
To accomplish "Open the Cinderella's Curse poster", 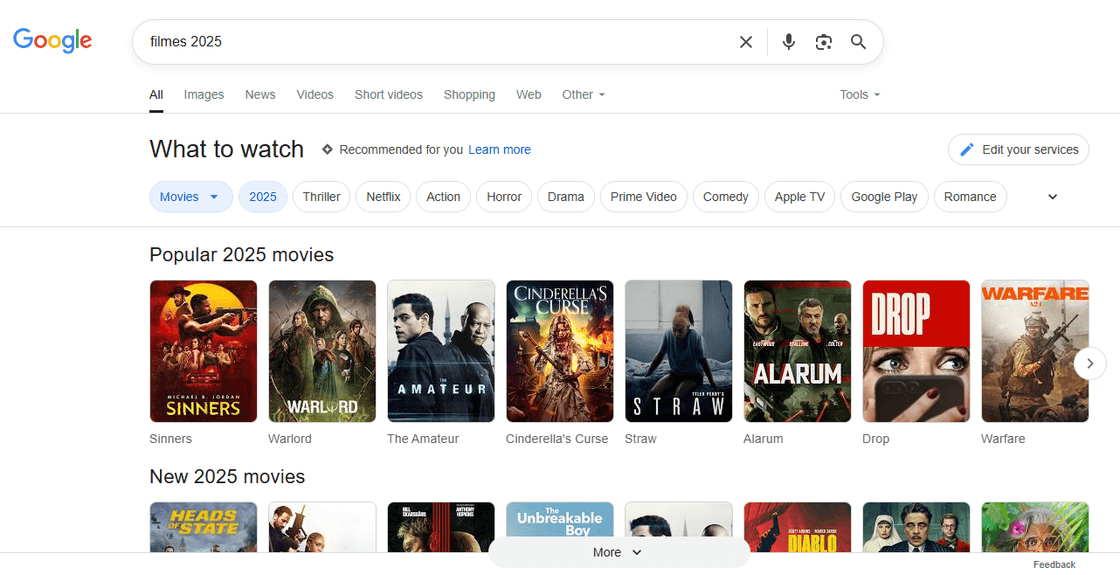I will tap(560, 351).
